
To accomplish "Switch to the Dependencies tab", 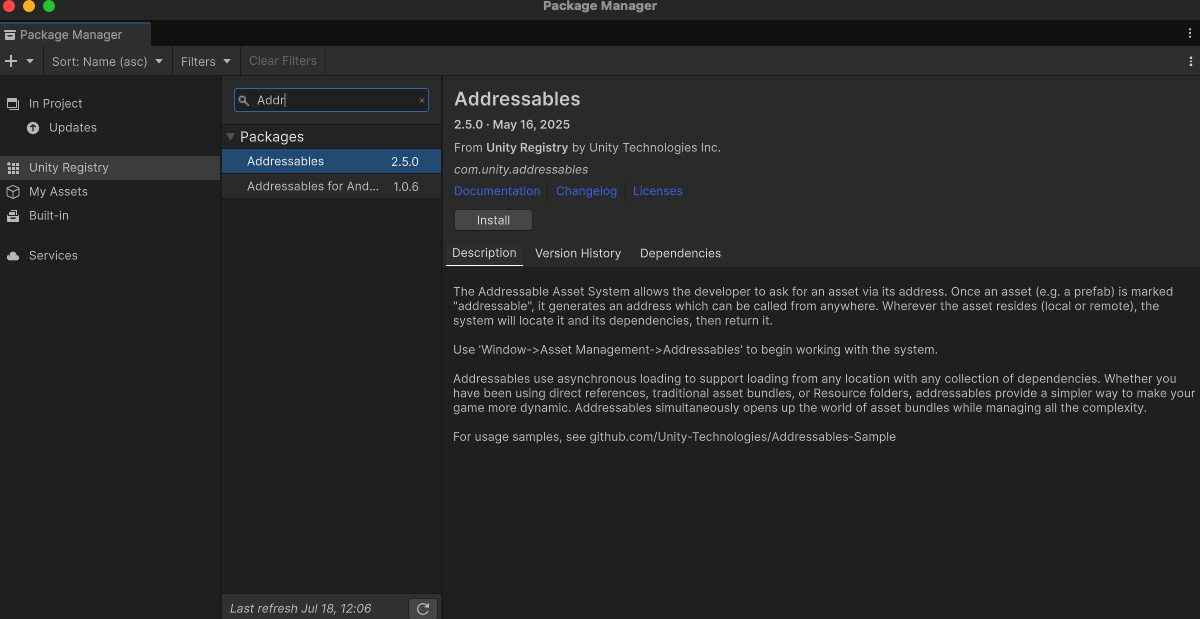I will (680, 253).
